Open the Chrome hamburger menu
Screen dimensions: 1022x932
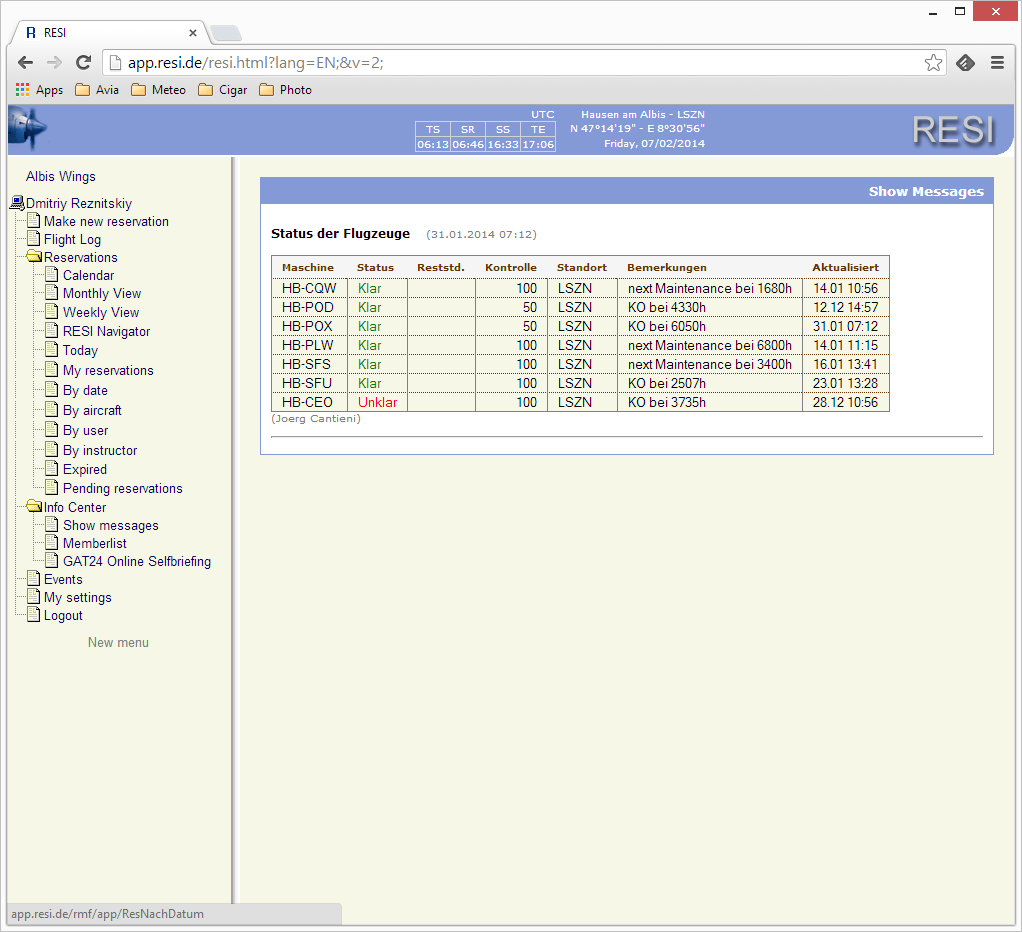pyautogui.click(x=997, y=63)
